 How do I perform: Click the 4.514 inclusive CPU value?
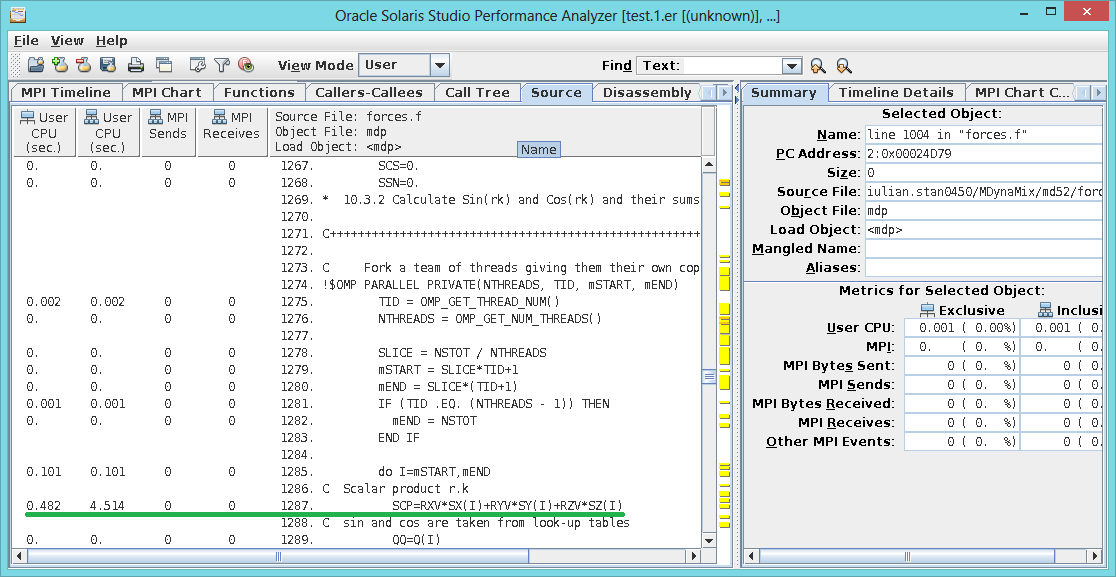point(107,506)
